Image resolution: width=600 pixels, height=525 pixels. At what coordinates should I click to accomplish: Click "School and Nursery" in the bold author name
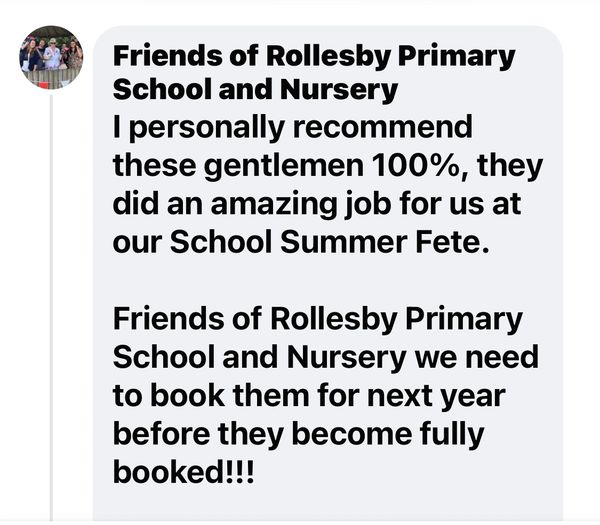coord(255,90)
